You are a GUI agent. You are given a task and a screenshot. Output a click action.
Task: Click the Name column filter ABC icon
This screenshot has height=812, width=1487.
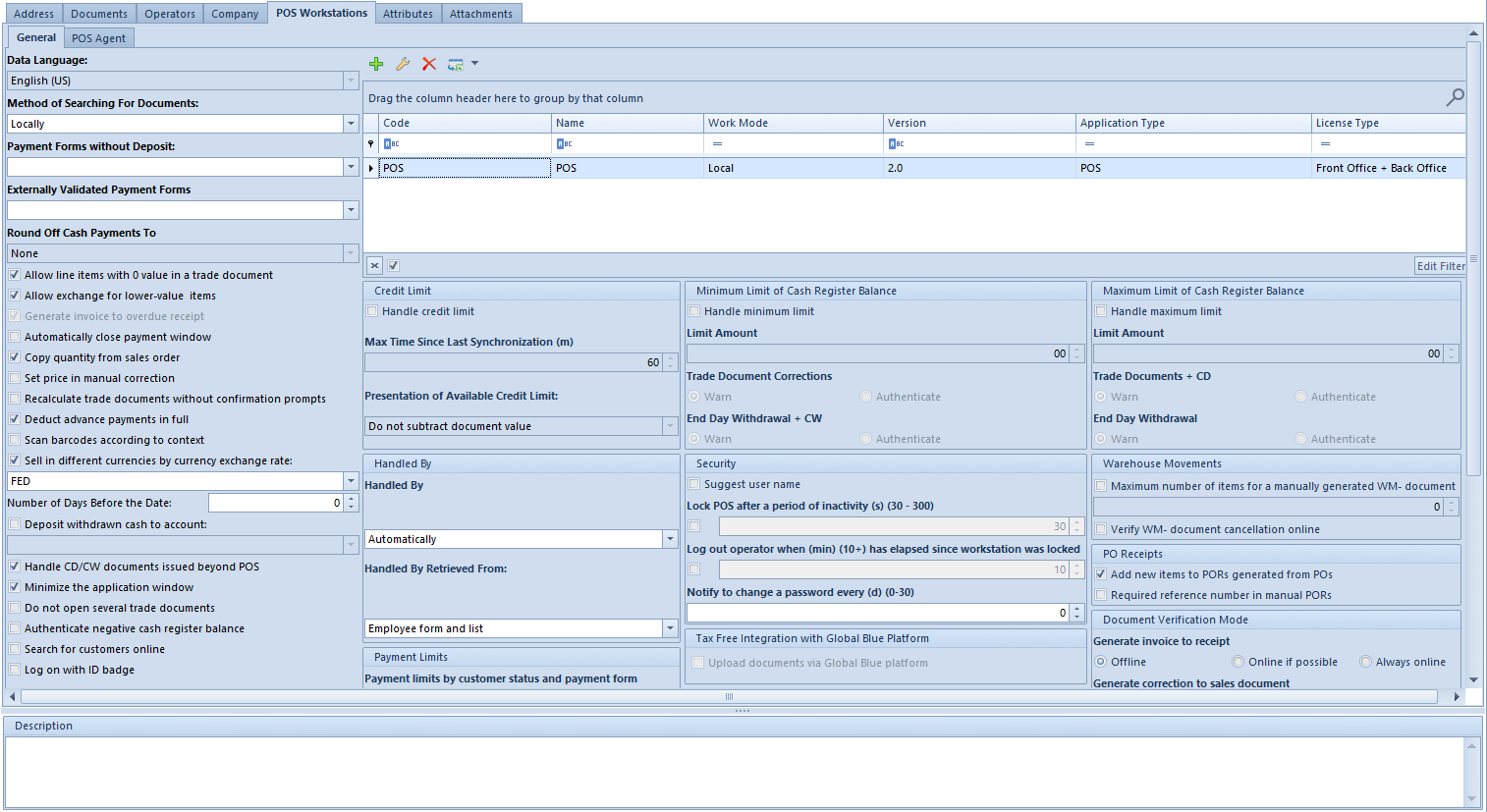tap(565, 143)
